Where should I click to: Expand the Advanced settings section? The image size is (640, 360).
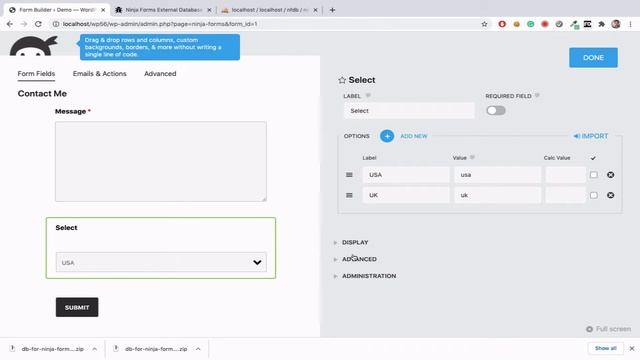click(359, 259)
